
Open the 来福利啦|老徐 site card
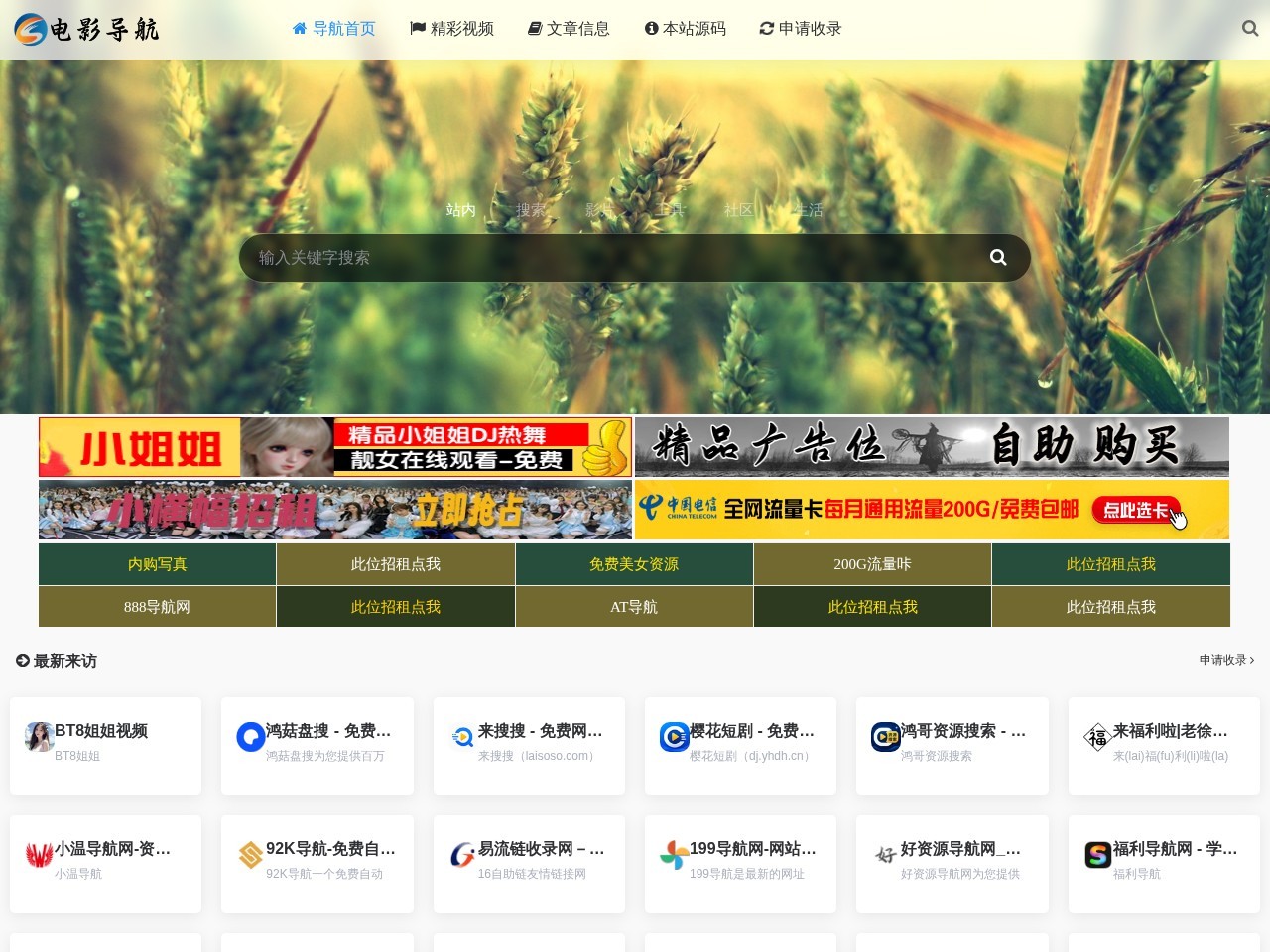click(x=1164, y=746)
